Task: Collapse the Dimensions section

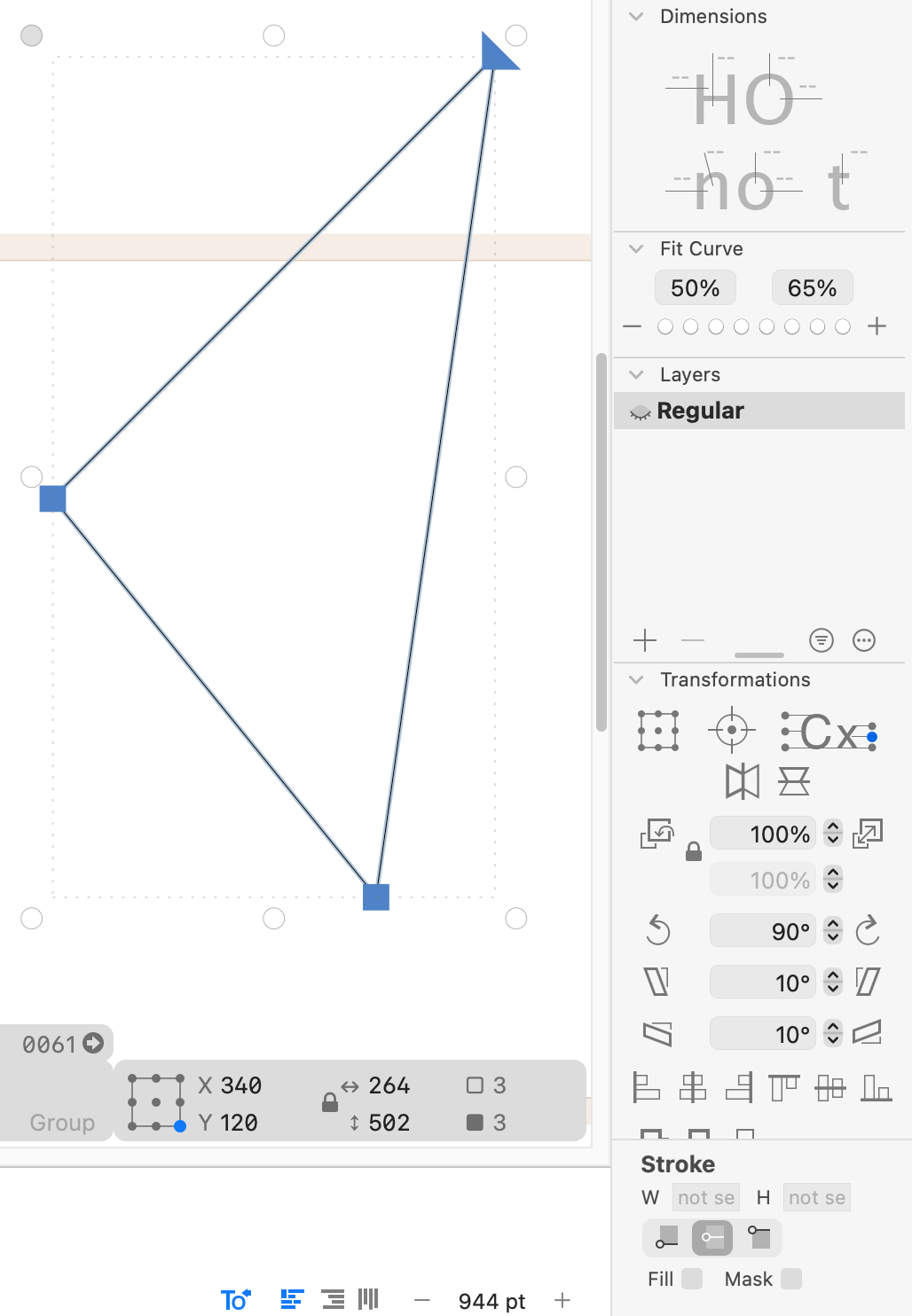Action: click(636, 16)
